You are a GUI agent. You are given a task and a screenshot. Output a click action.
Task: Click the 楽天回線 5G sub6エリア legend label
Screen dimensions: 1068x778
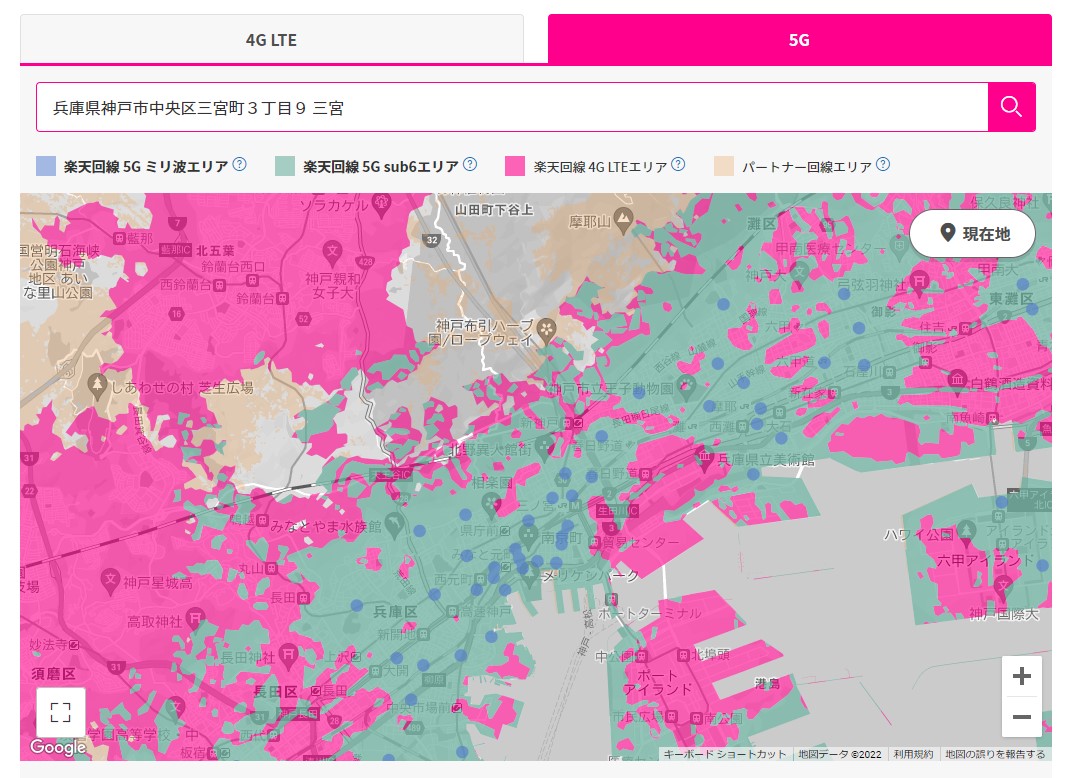point(381,166)
